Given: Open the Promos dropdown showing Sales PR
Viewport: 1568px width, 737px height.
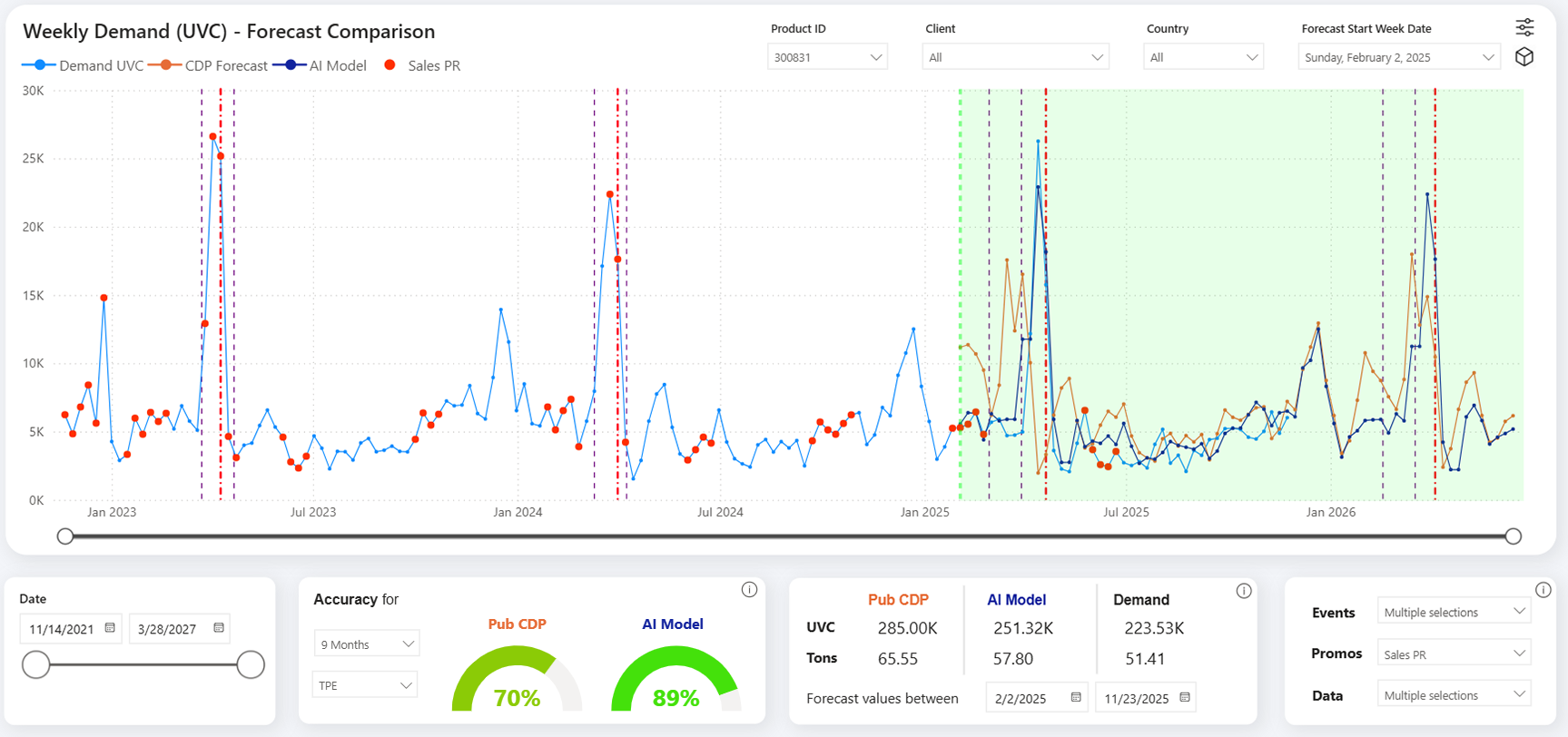Looking at the screenshot, I should click(1454, 653).
